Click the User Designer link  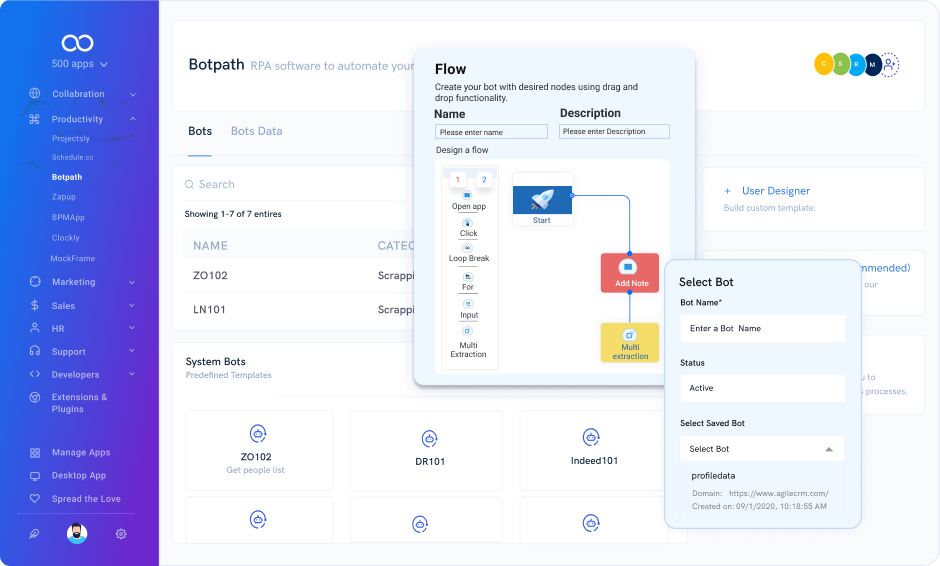pos(775,190)
